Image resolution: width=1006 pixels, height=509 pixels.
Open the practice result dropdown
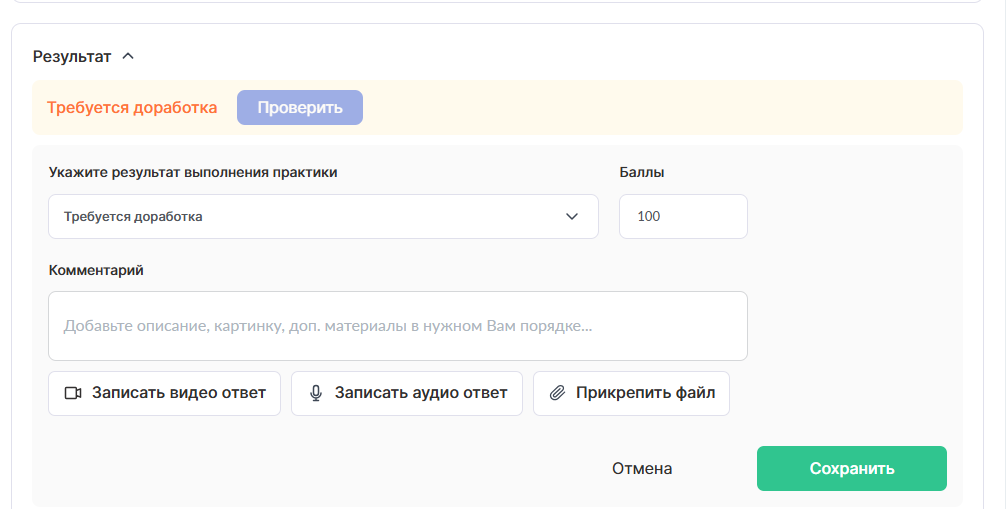(323, 216)
